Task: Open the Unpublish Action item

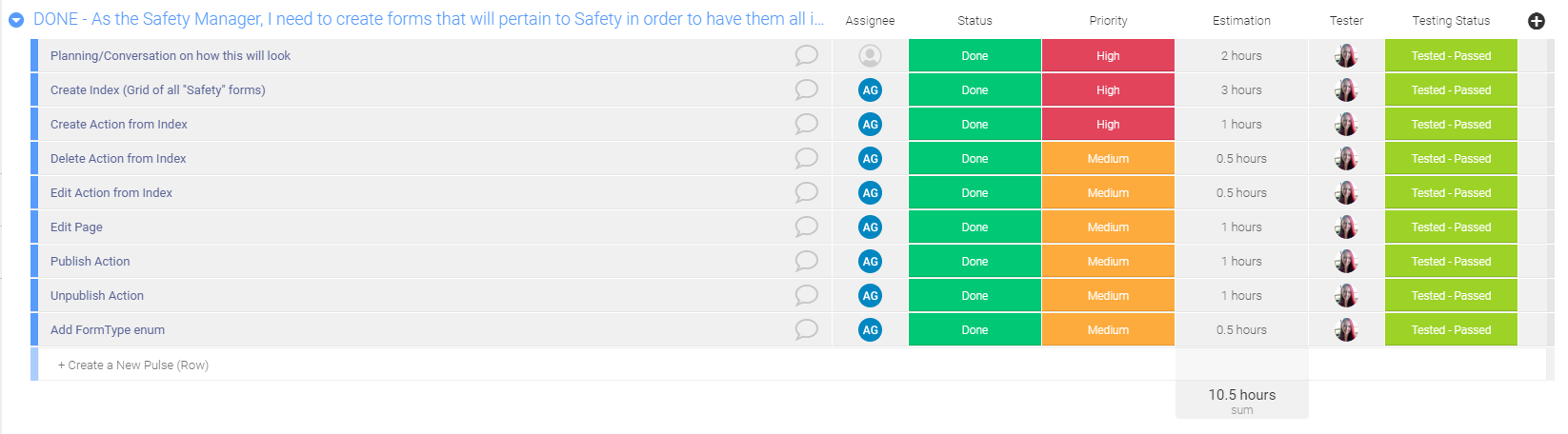Action: click(x=97, y=296)
